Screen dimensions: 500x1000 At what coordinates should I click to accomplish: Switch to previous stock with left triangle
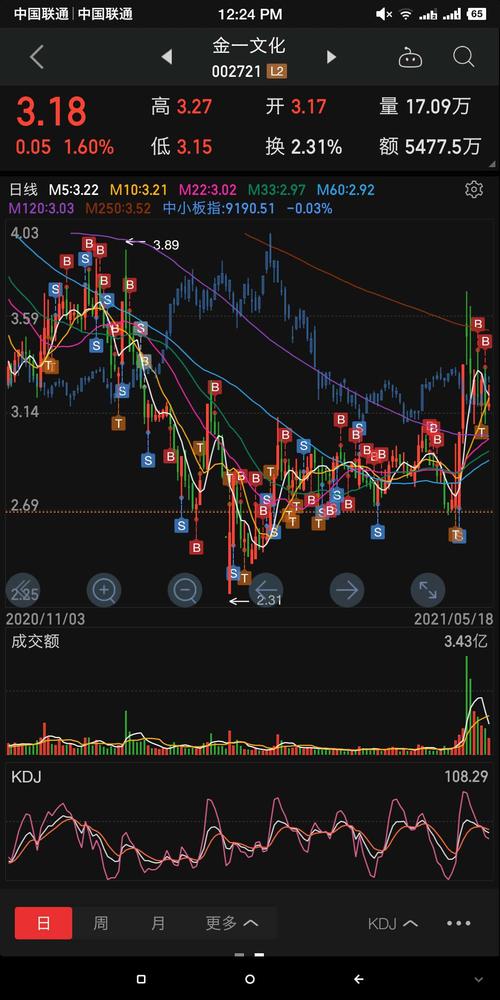[x=166, y=57]
